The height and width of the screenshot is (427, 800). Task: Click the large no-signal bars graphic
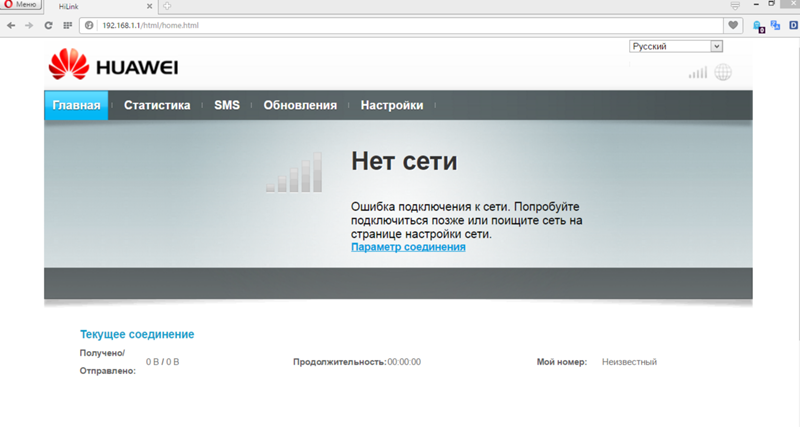click(x=295, y=172)
